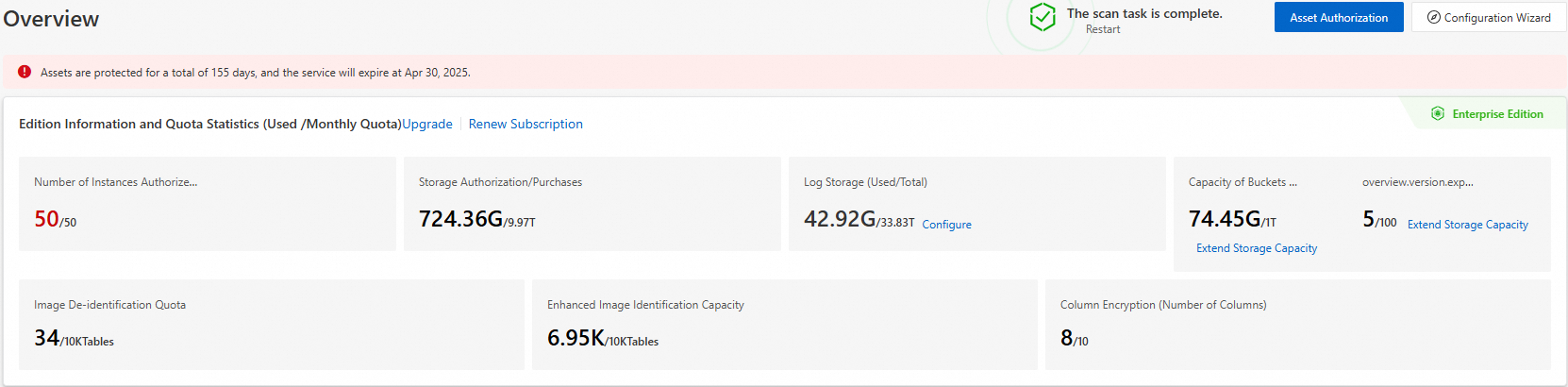The width and height of the screenshot is (1568, 387).
Task: Click the red alert icon in expiry banner
Action: 25,72
